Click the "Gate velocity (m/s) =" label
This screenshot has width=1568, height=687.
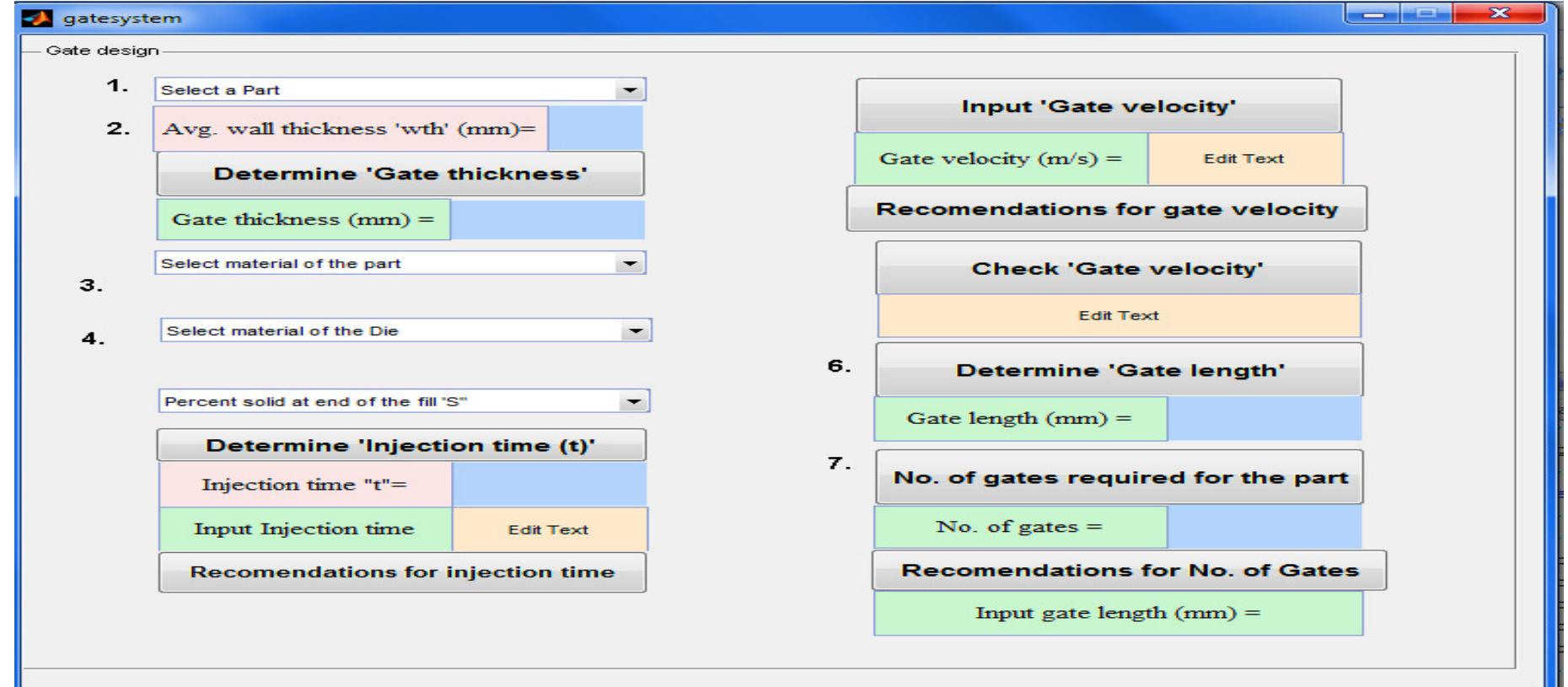(x=1001, y=158)
